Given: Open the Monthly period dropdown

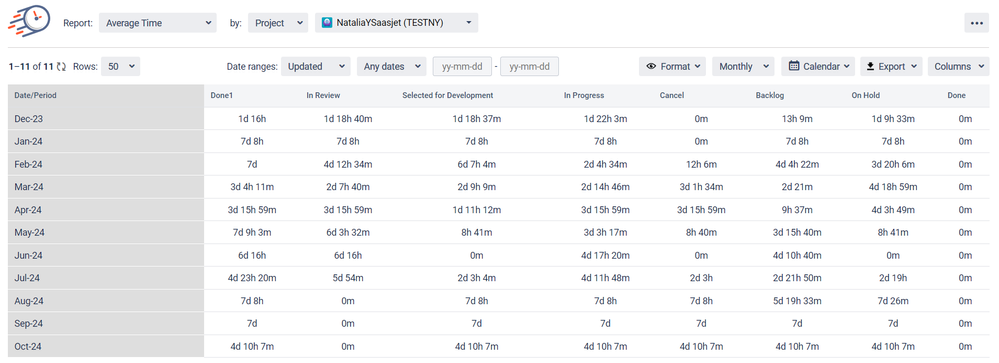Looking at the screenshot, I should 743,66.
